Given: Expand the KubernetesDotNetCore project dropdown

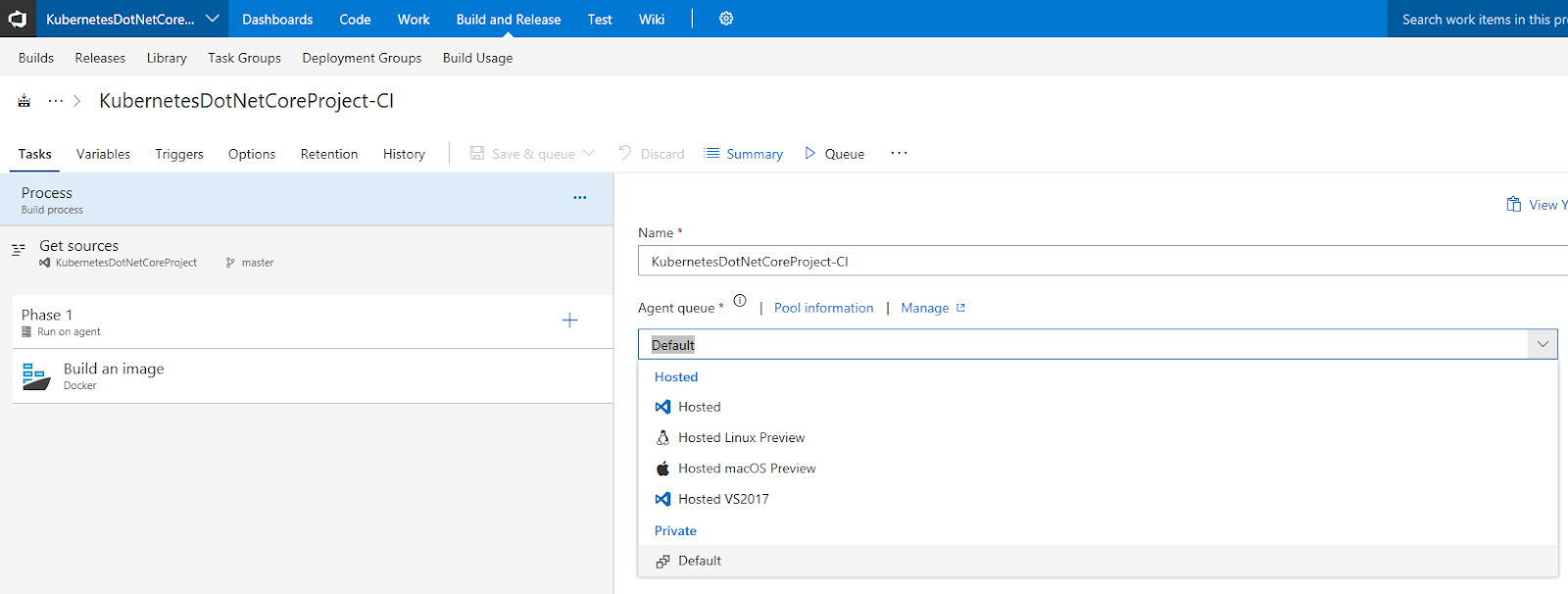Looking at the screenshot, I should (x=212, y=19).
